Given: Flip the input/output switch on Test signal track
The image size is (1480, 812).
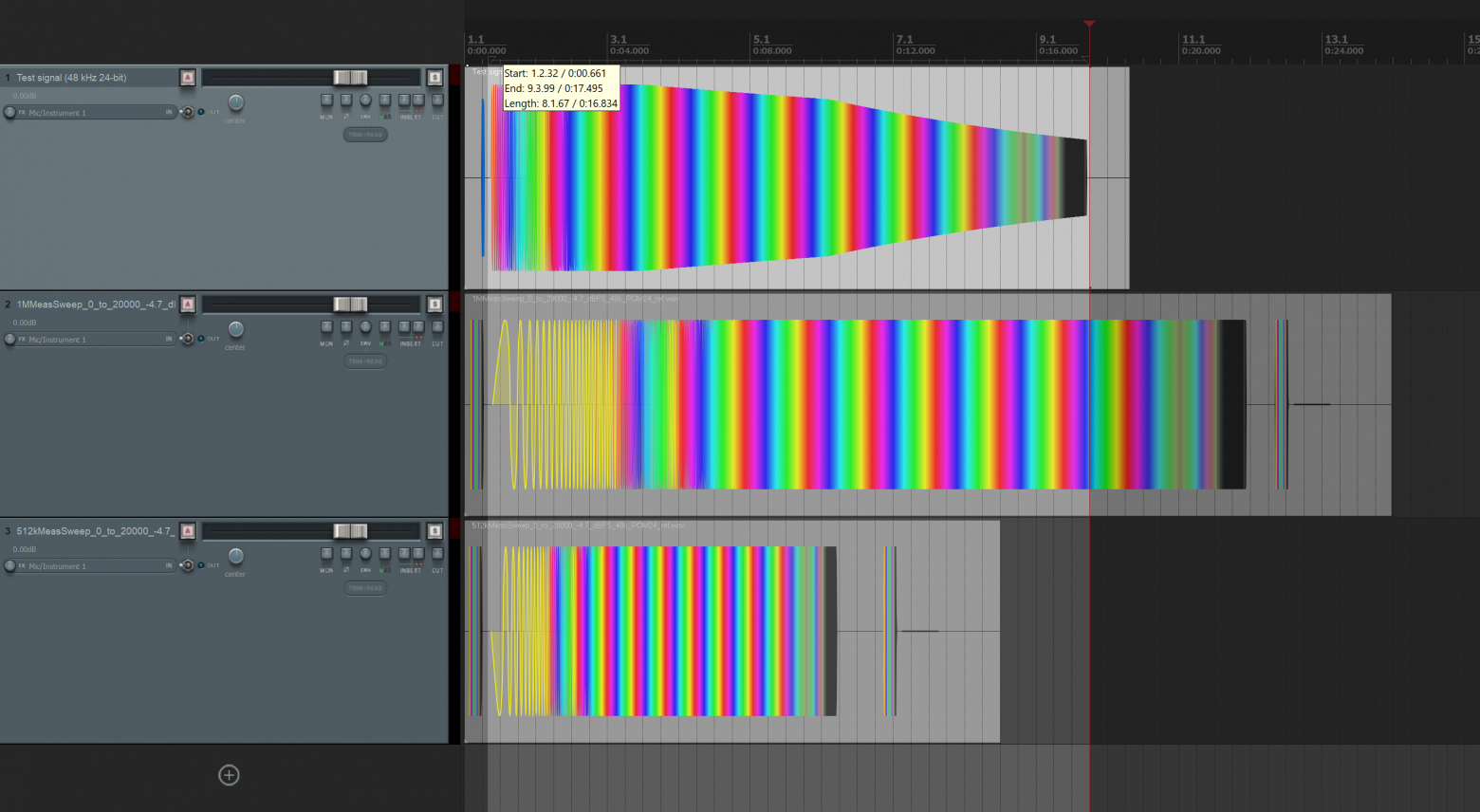Looking at the screenshot, I should [187, 112].
